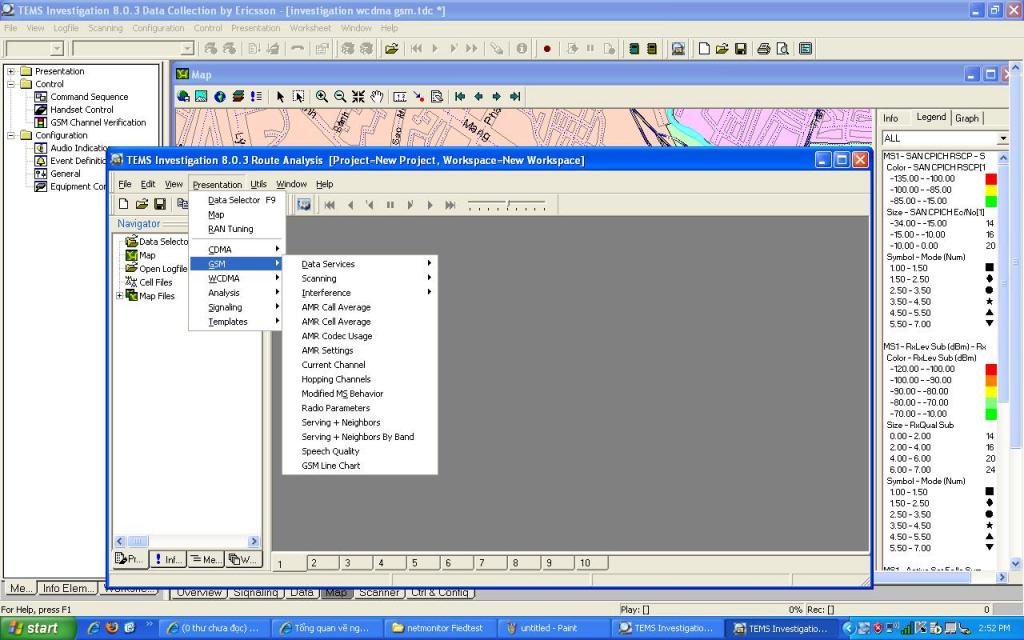Viewport: 1024px width, 640px height.
Task: Switch to the Graph tab
Action: coord(967,118)
